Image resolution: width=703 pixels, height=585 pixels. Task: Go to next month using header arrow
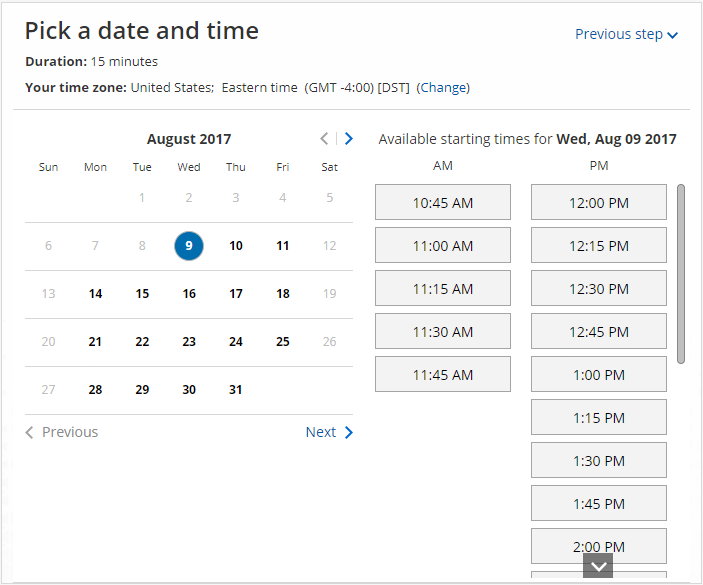coord(348,139)
